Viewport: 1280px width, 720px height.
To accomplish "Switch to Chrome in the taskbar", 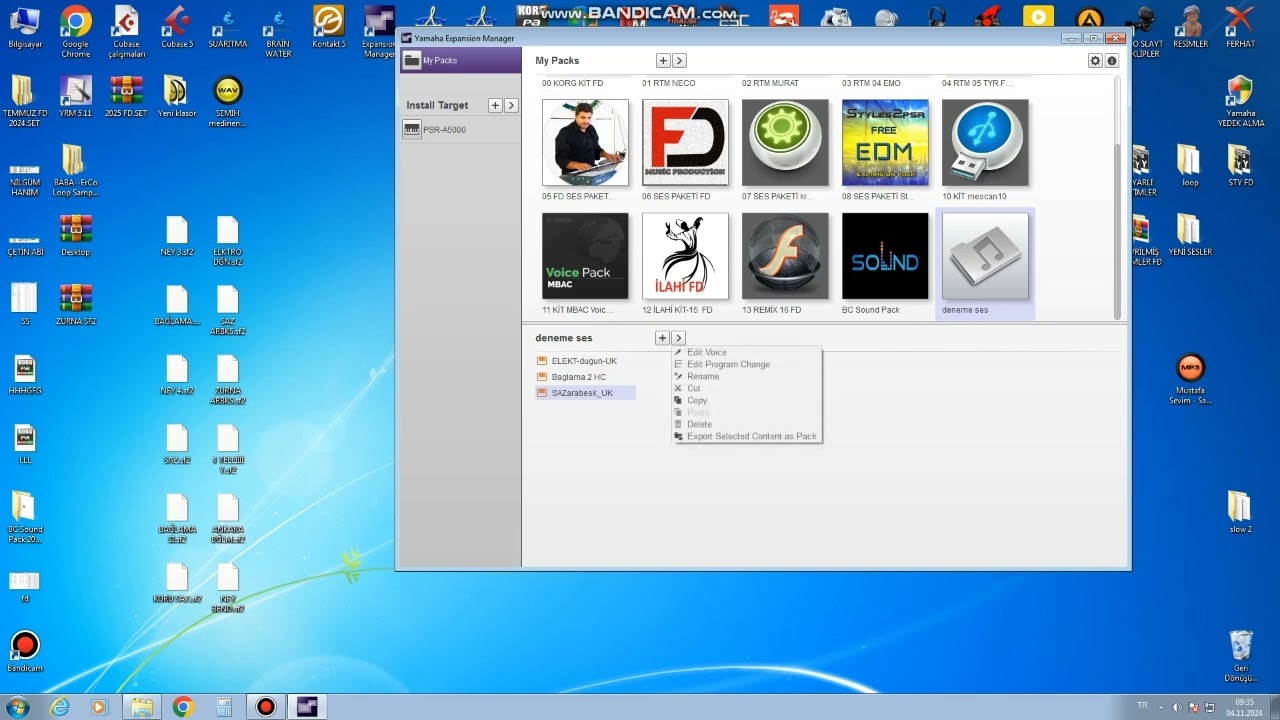I will click(x=182, y=707).
